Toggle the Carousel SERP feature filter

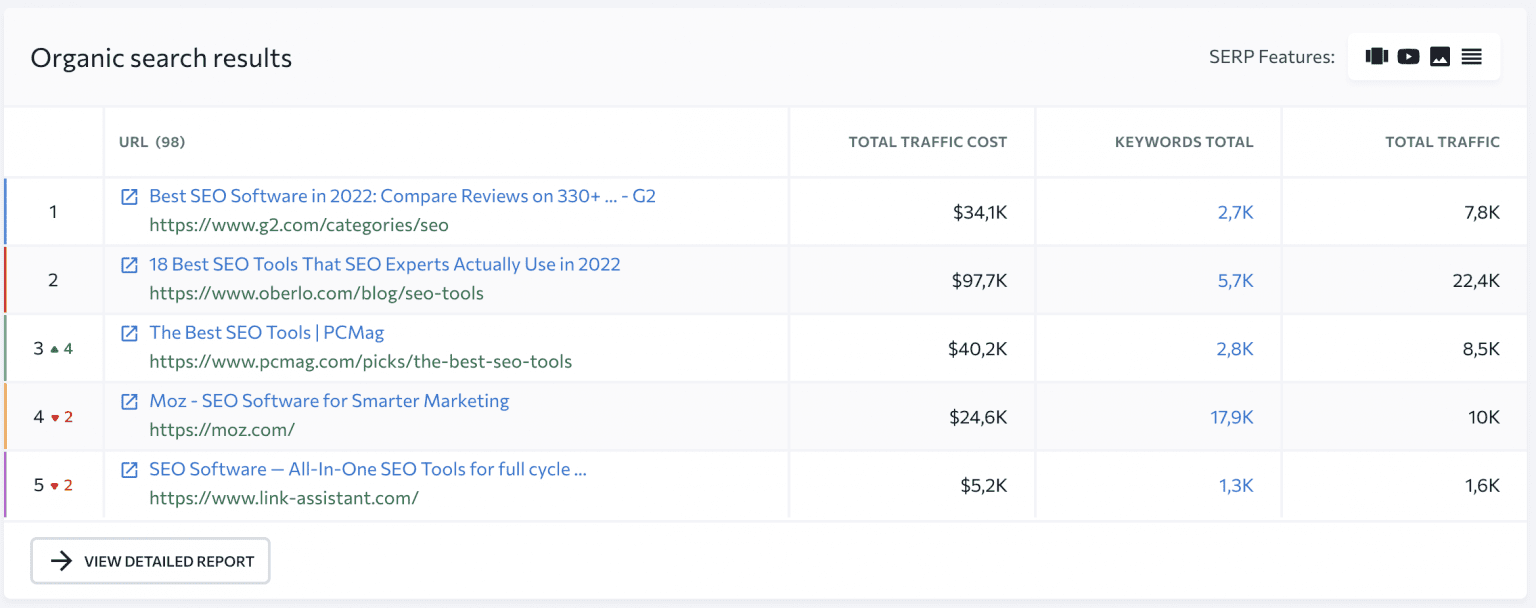tap(1376, 56)
